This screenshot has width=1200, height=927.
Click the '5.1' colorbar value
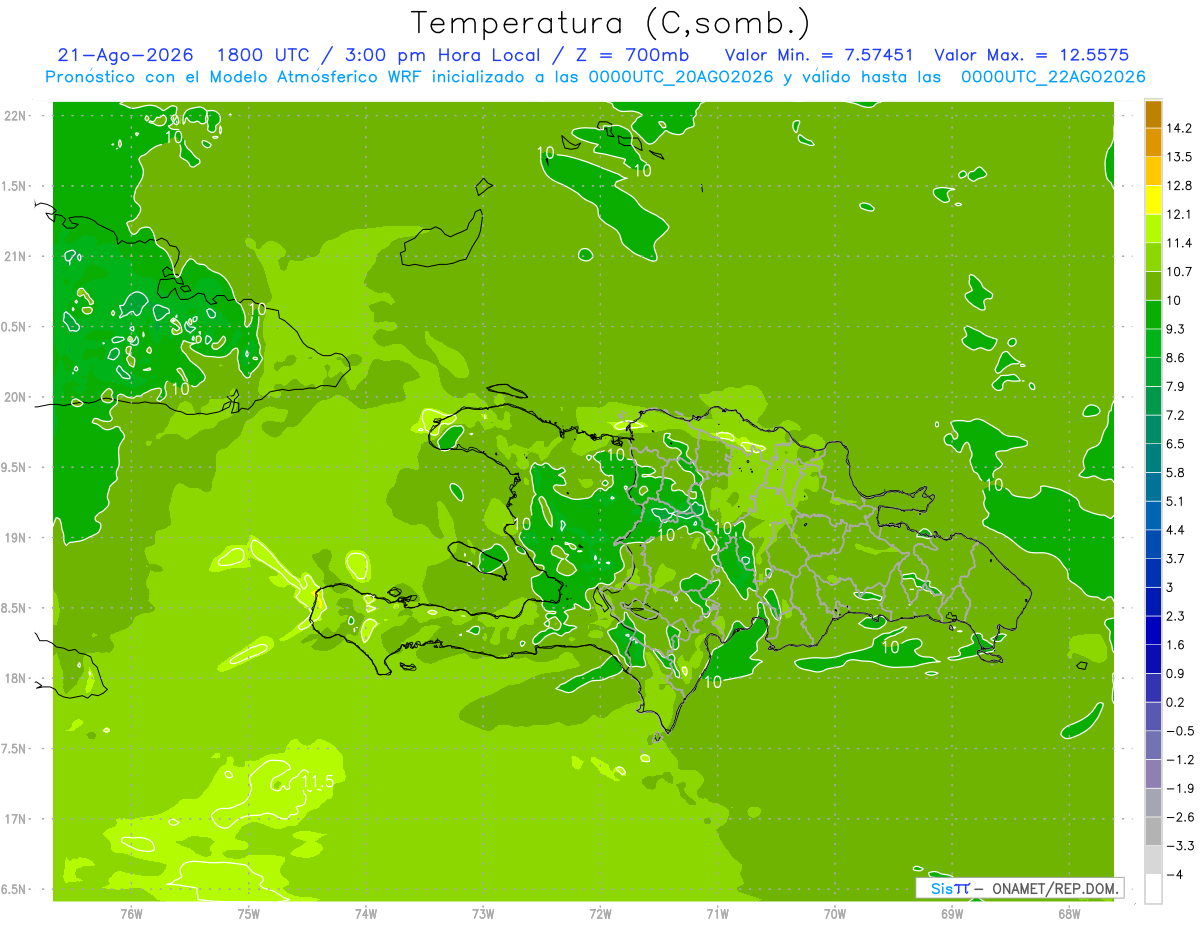[x=1176, y=501]
